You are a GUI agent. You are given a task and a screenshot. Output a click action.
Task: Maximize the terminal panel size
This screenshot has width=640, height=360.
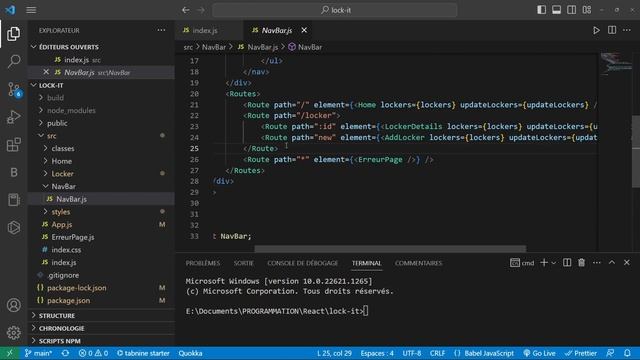(611, 263)
